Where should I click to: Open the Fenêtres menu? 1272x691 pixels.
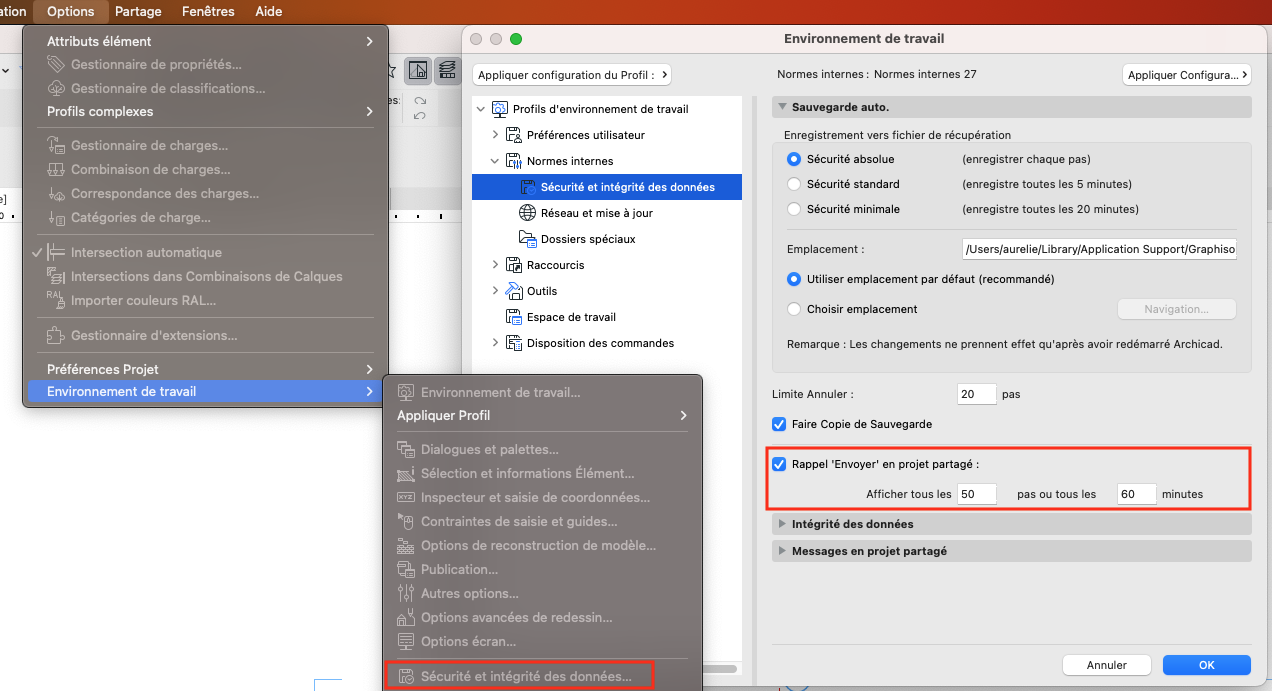click(x=208, y=11)
